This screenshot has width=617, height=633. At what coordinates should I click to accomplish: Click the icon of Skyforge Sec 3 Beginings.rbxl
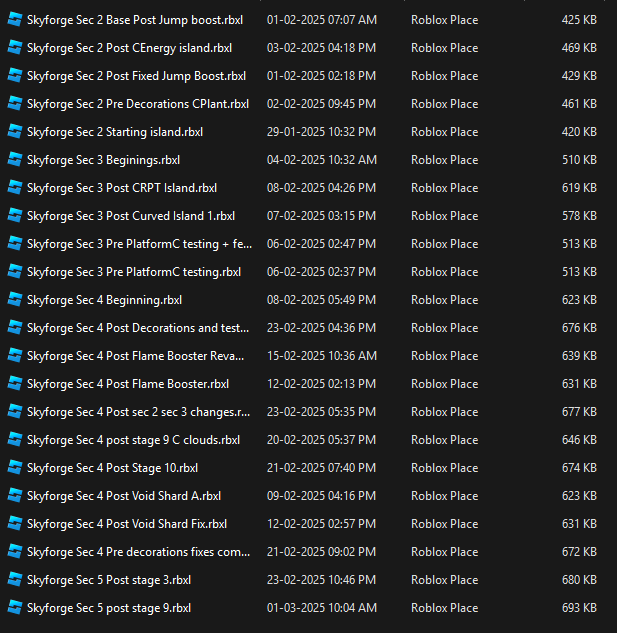pos(15,160)
